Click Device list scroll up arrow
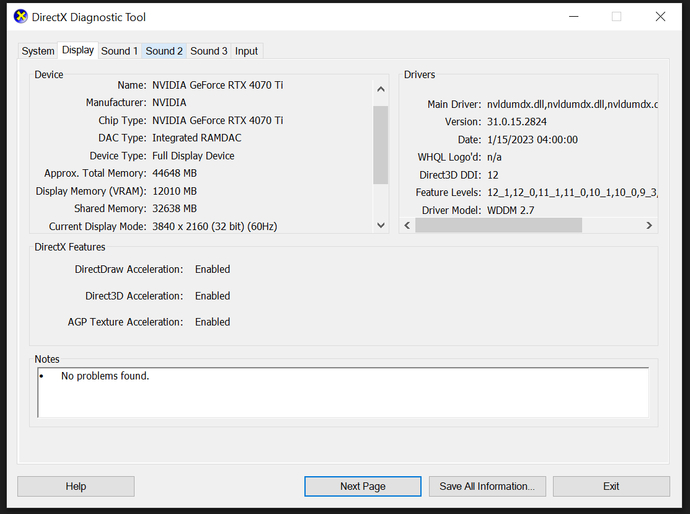 pos(381,89)
